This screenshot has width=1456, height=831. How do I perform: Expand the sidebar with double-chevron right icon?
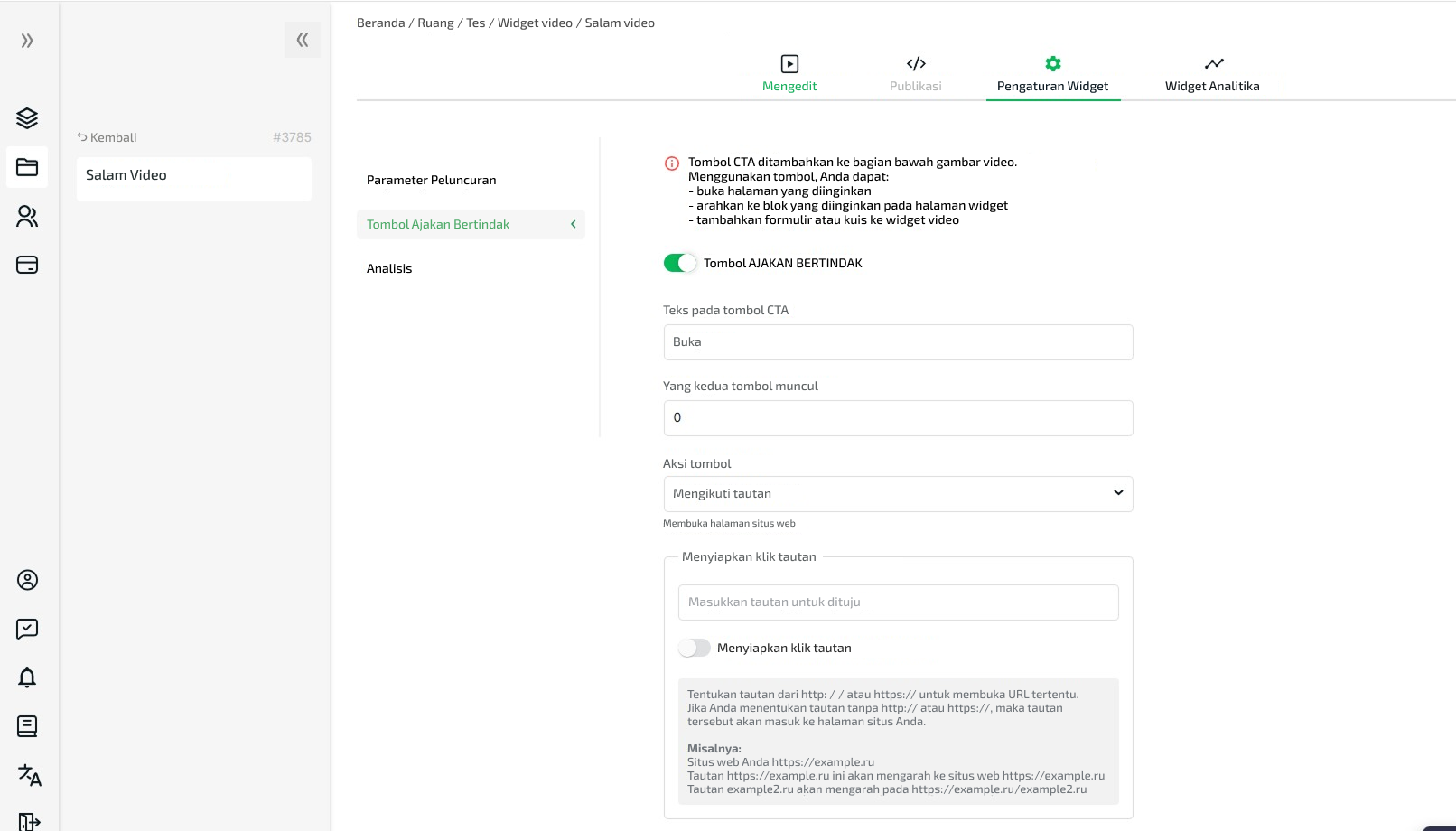pyautogui.click(x=27, y=41)
